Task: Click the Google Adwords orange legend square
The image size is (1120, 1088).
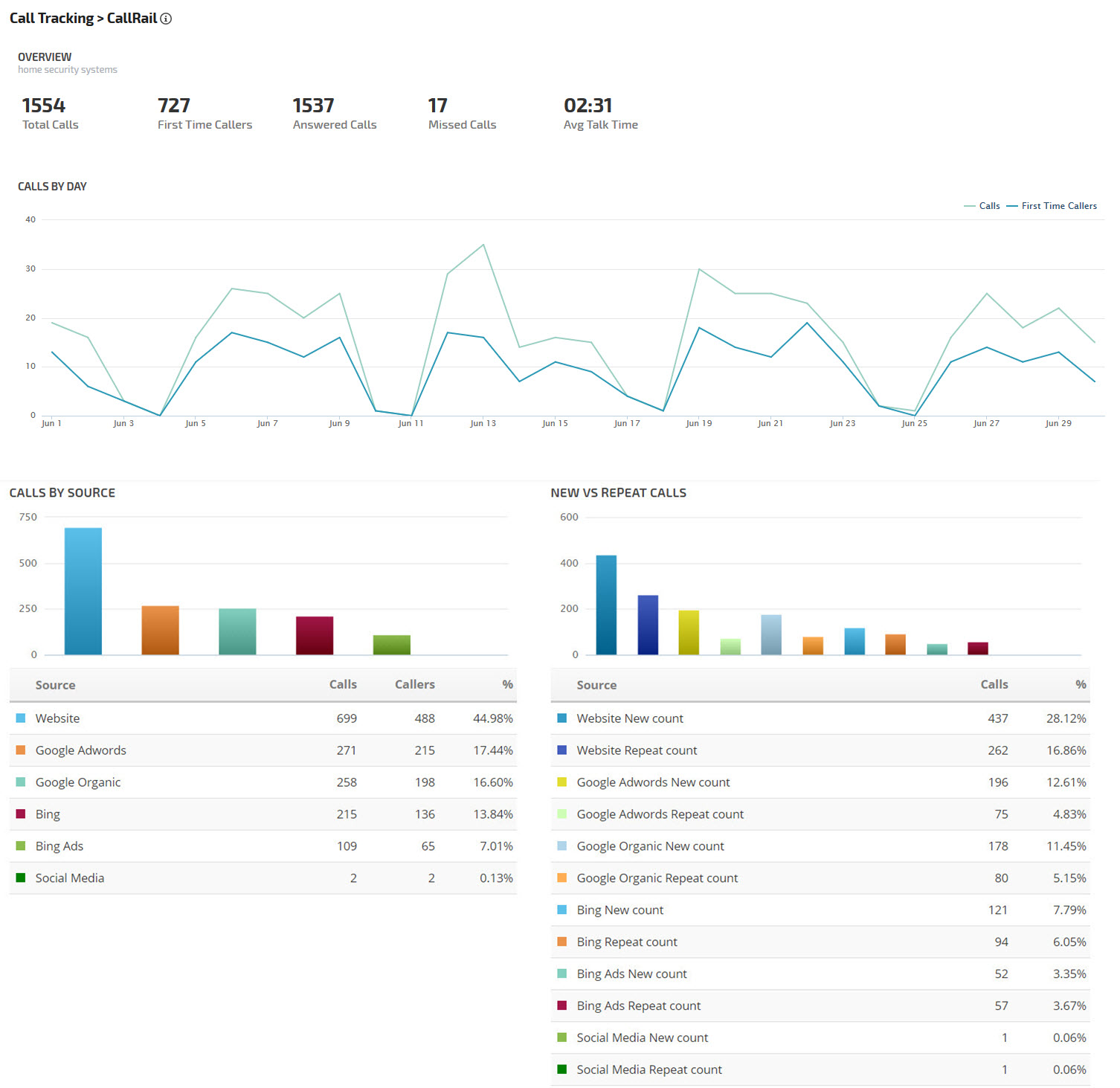Action: tap(21, 750)
